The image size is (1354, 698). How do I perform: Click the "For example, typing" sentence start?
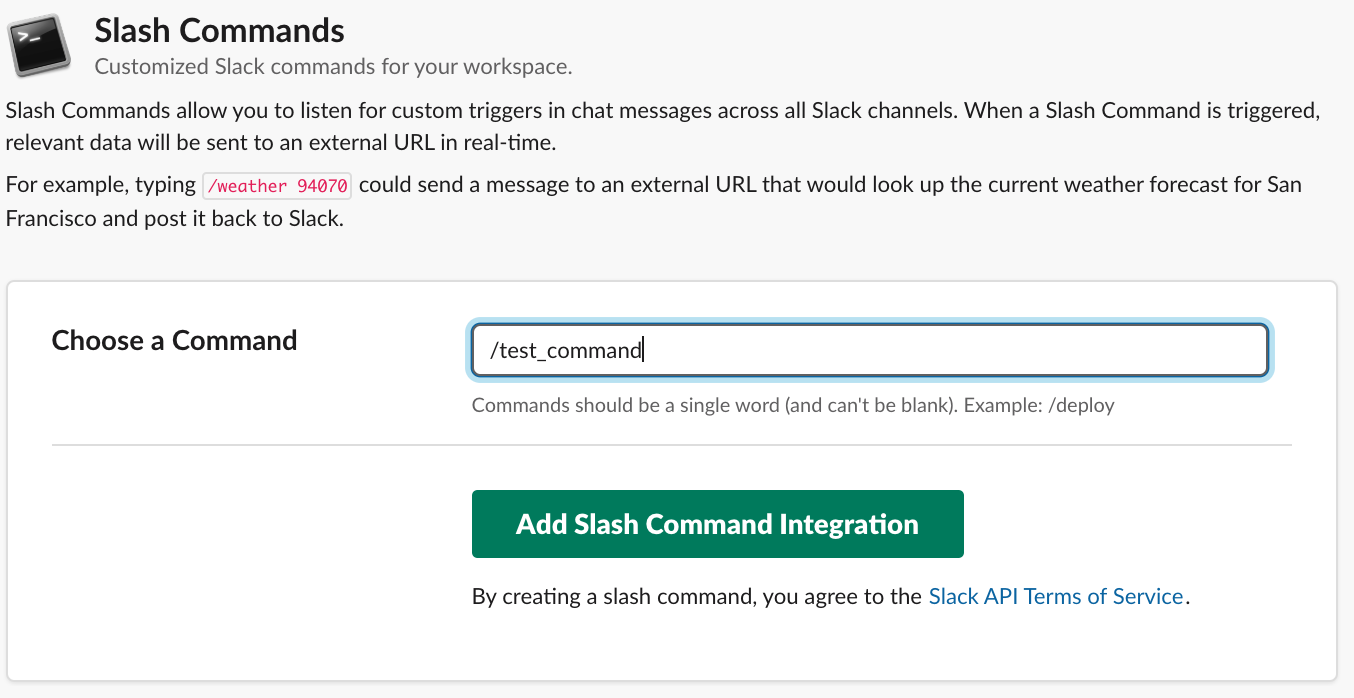(x=100, y=185)
